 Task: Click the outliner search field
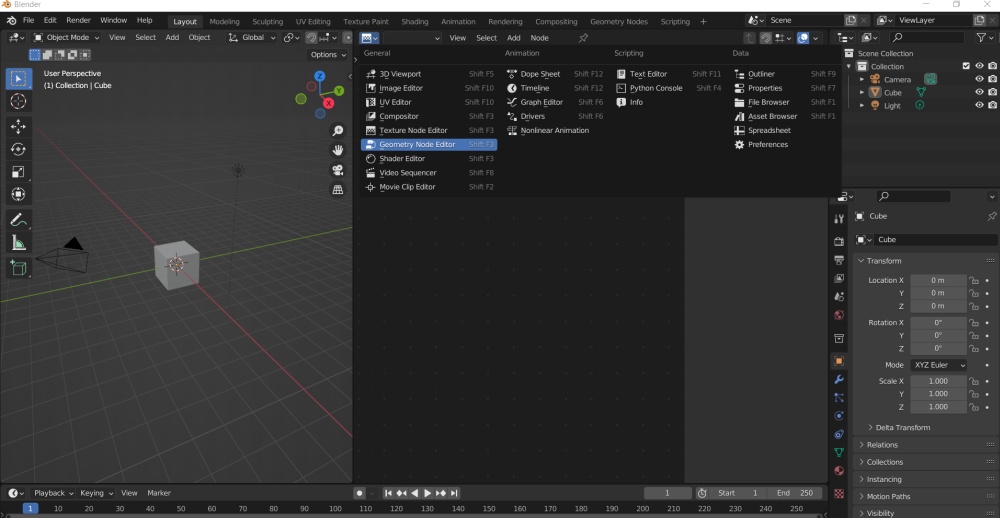point(927,38)
